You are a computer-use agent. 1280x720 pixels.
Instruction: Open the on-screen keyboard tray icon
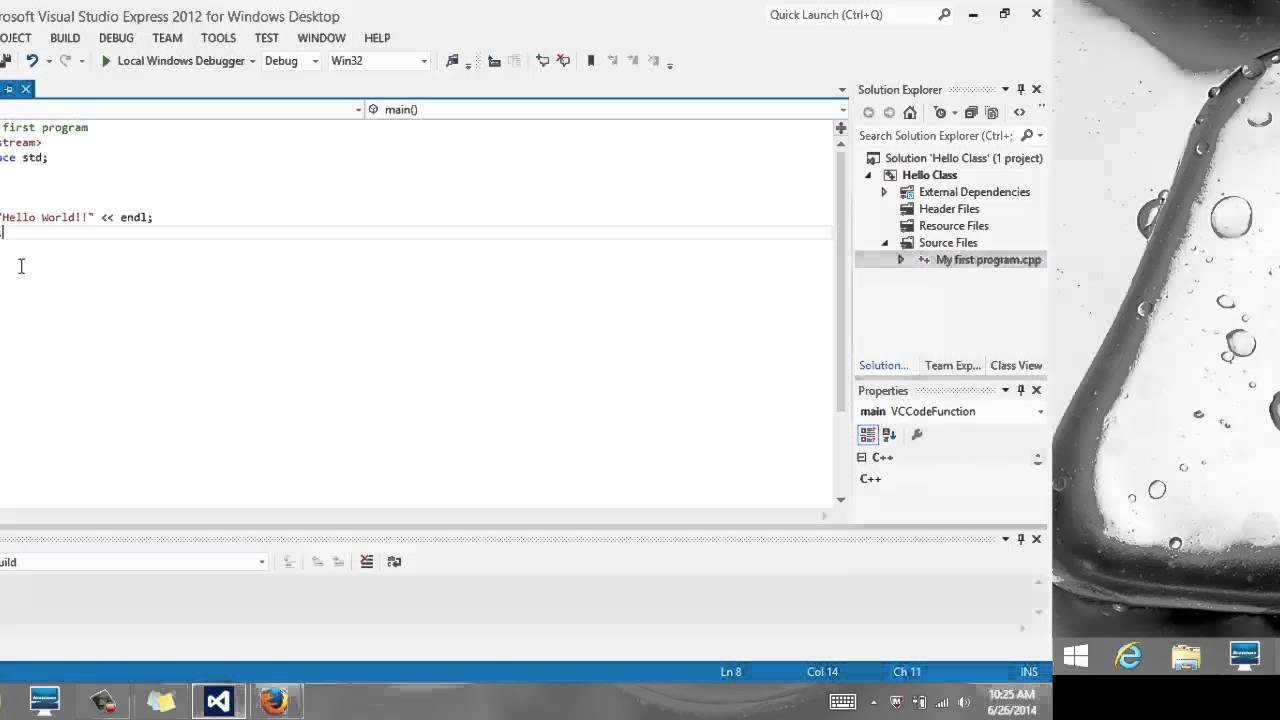pyautogui.click(x=843, y=702)
